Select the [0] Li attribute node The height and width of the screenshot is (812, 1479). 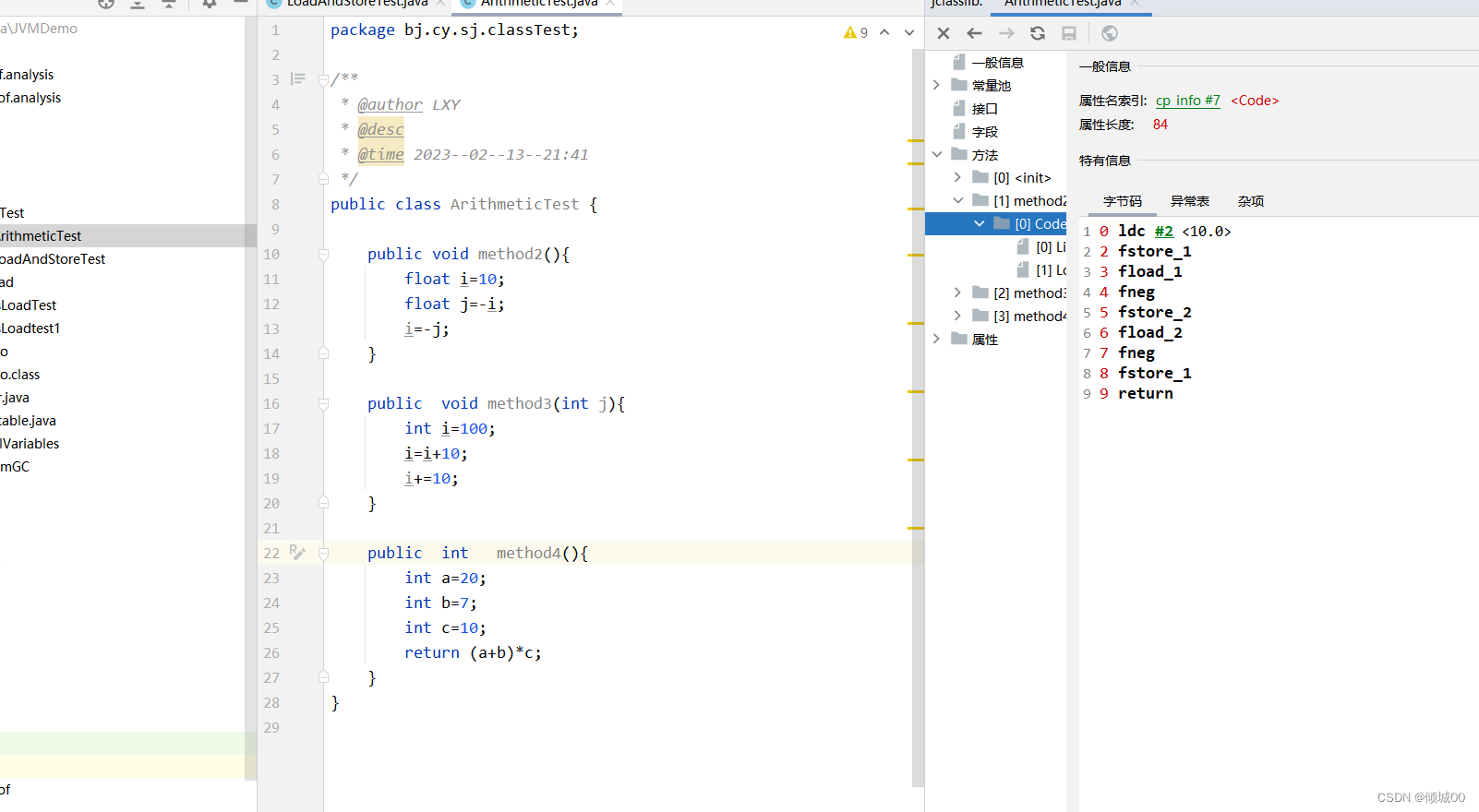pyautogui.click(x=1041, y=246)
